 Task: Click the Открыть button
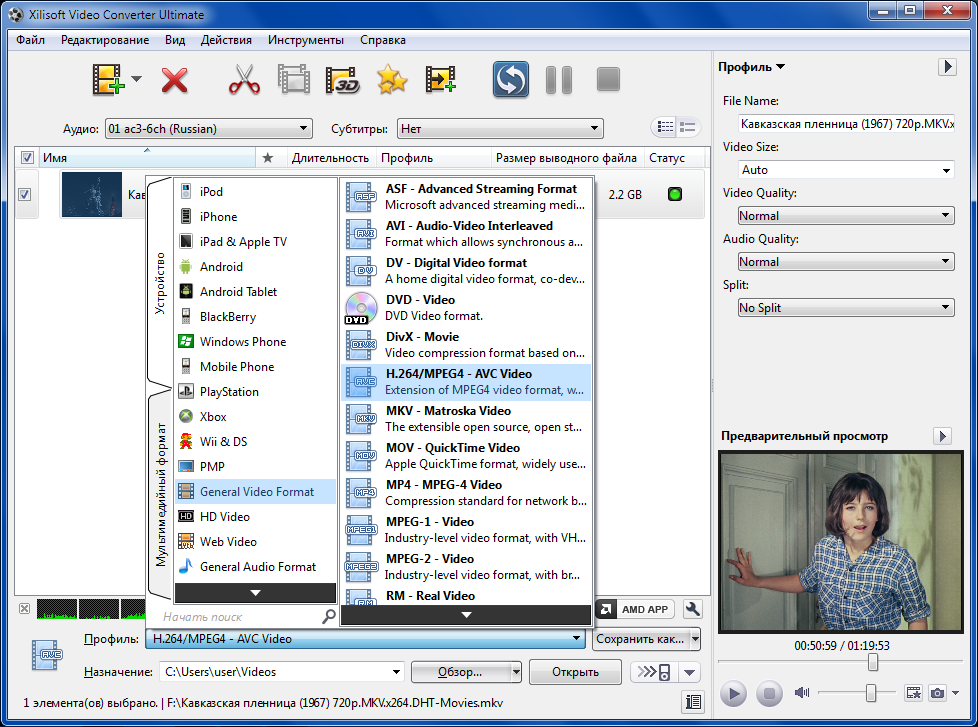[x=575, y=672]
